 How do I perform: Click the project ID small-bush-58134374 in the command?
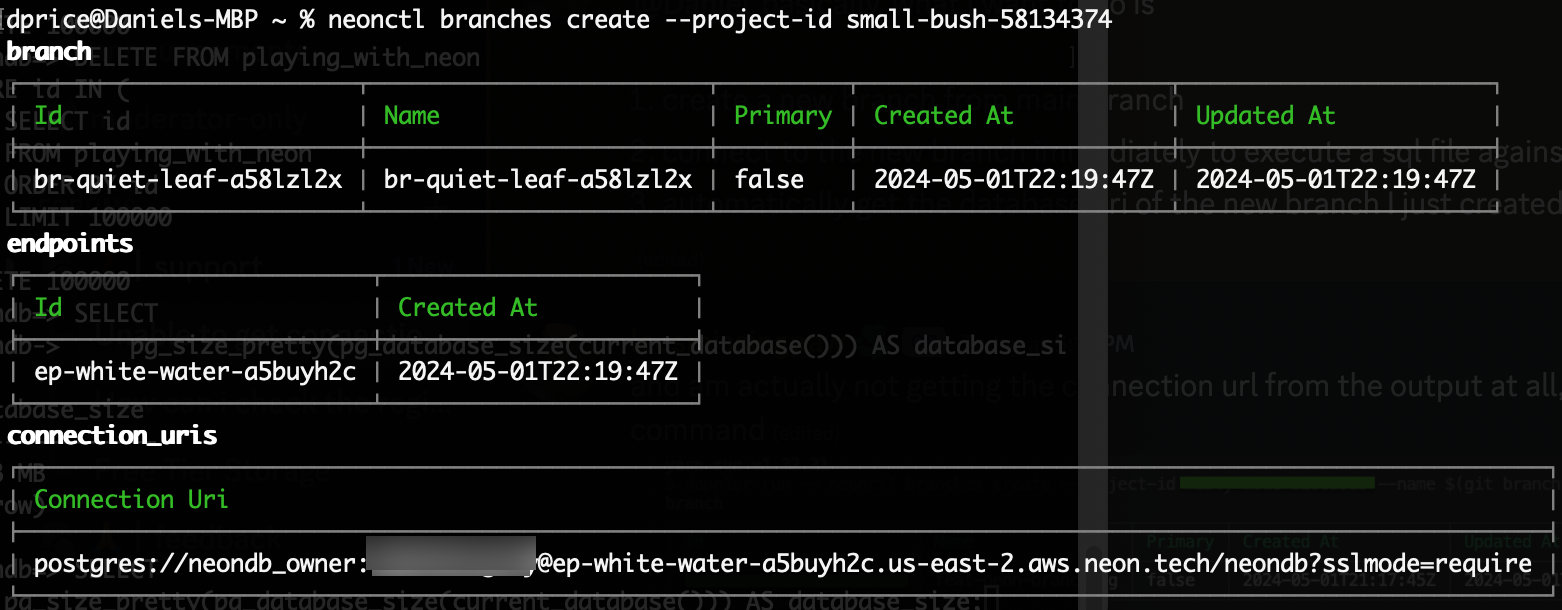click(x=979, y=21)
